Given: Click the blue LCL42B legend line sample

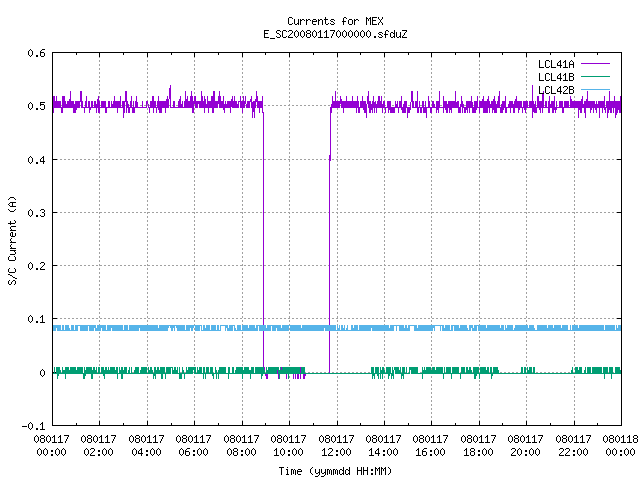Looking at the screenshot, I should (x=595, y=89).
